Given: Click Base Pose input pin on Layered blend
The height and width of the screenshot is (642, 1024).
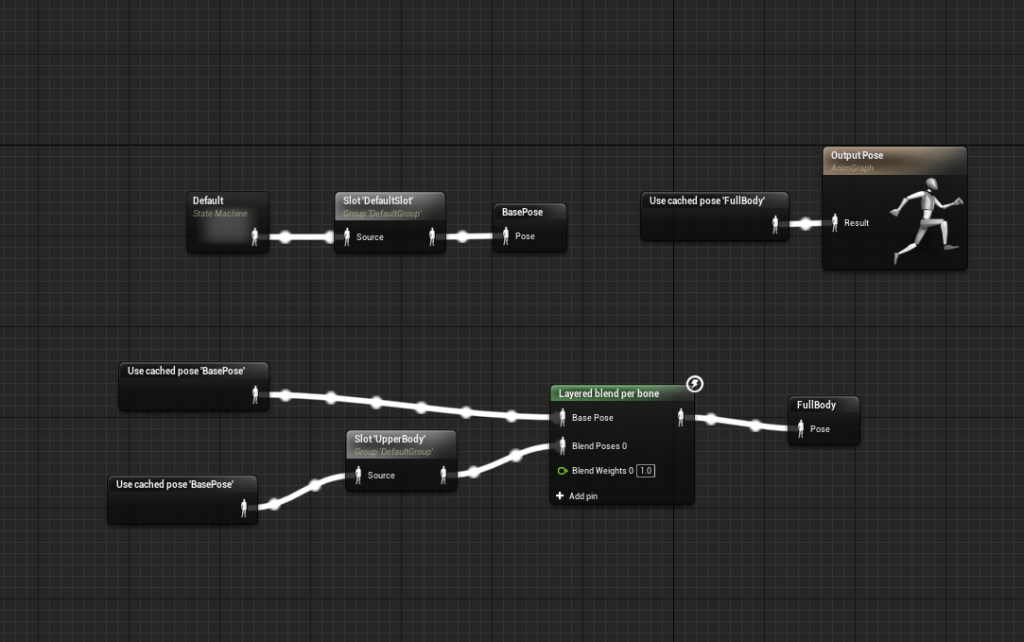Looking at the screenshot, I should coord(562,418).
